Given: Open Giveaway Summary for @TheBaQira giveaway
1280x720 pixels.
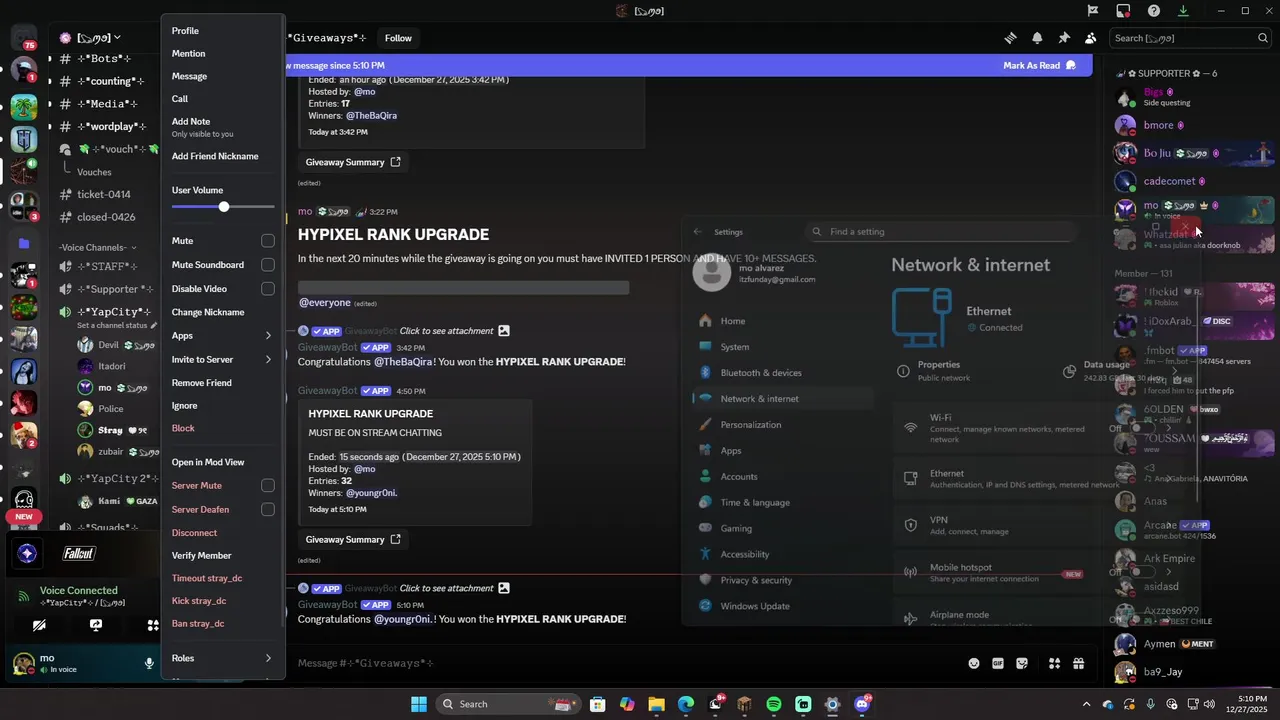Looking at the screenshot, I should tap(353, 162).
